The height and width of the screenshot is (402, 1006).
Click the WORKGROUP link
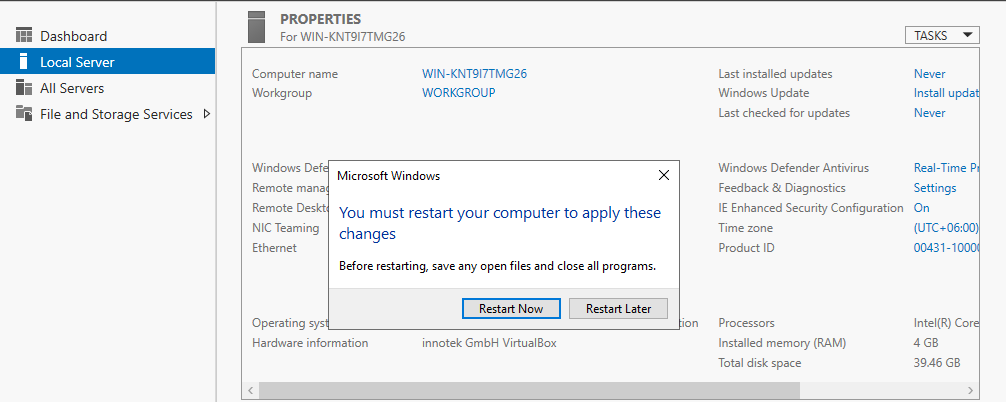pyautogui.click(x=458, y=93)
